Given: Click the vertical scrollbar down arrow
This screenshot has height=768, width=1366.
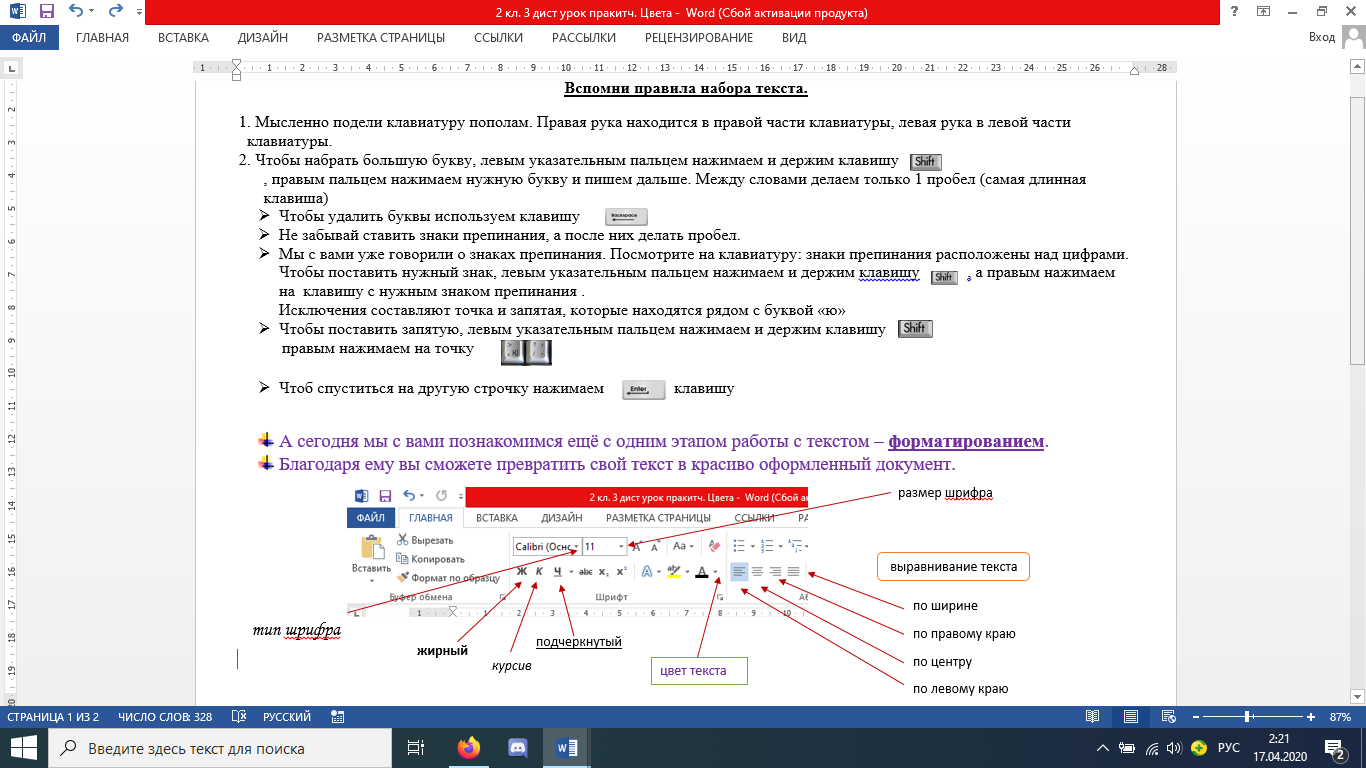Looking at the screenshot, I should pos(1357,699).
